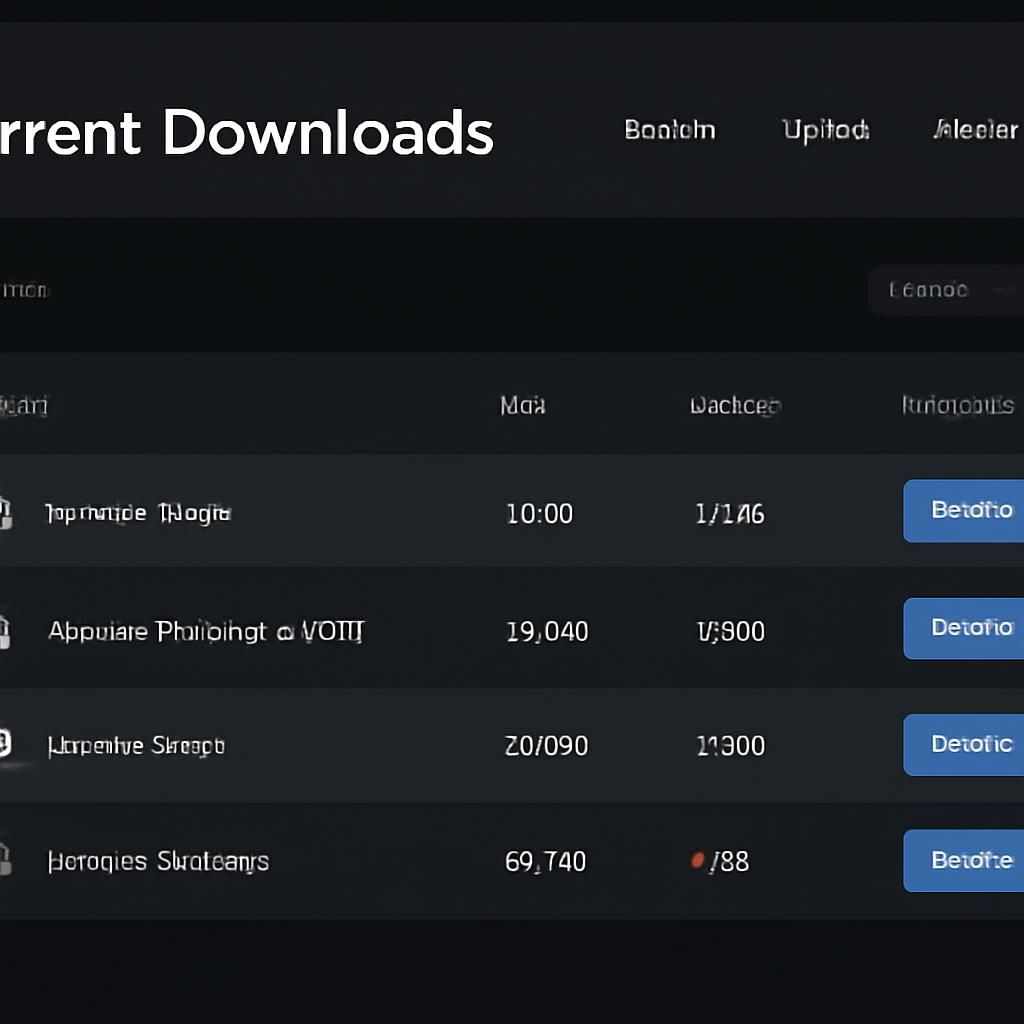
Task: Click the file icon beside "Heroqies Swoteanrs"
Action: pyautogui.click(x=5, y=860)
